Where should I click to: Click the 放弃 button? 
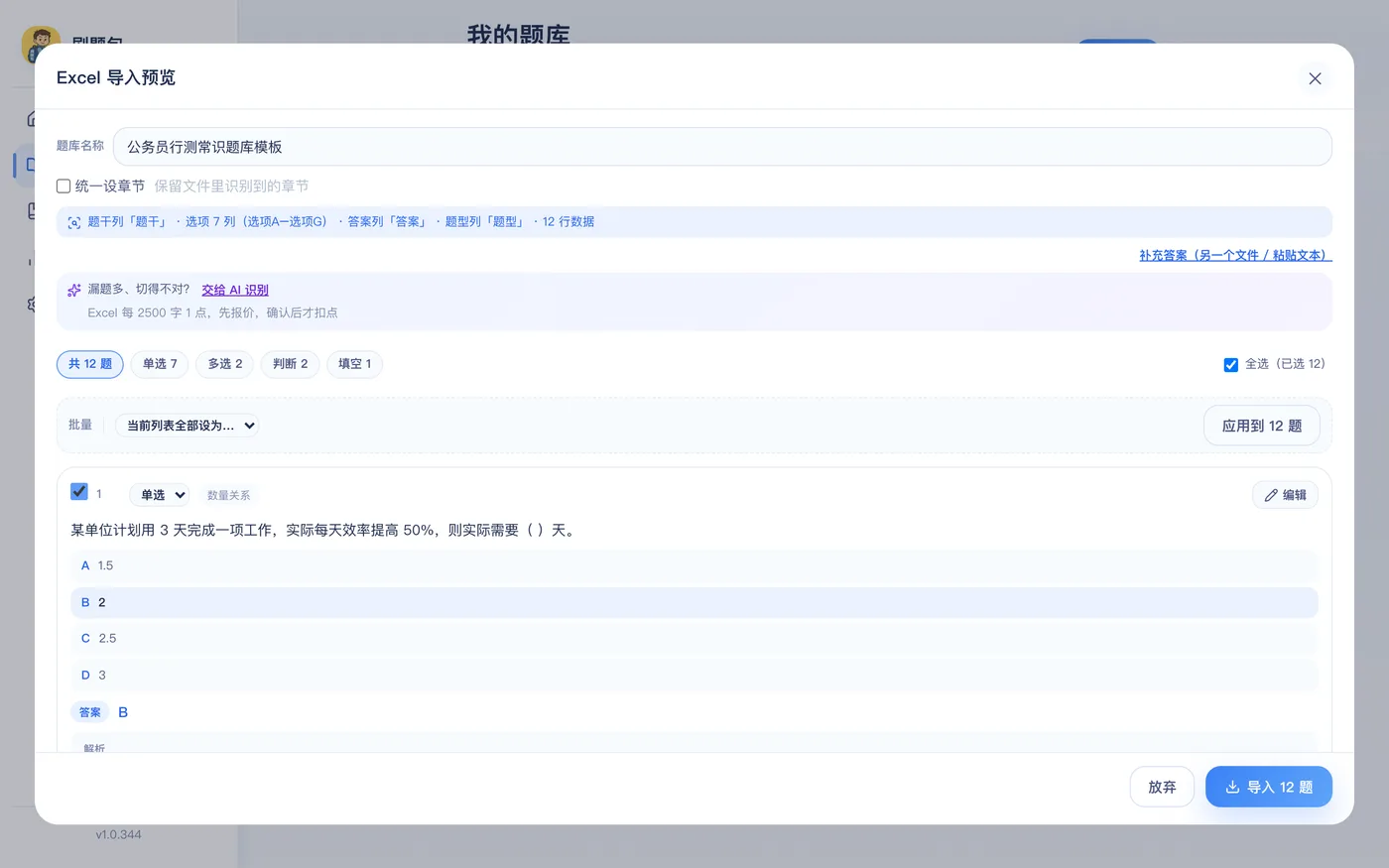coord(1162,787)
